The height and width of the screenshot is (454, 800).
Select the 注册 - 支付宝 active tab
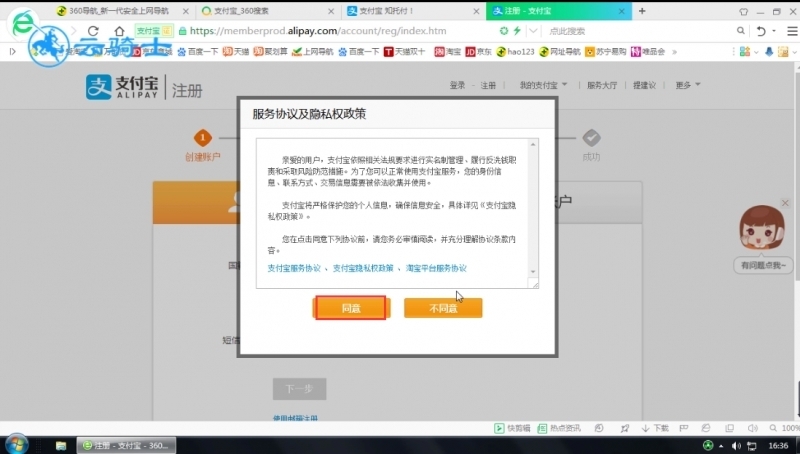559,11
